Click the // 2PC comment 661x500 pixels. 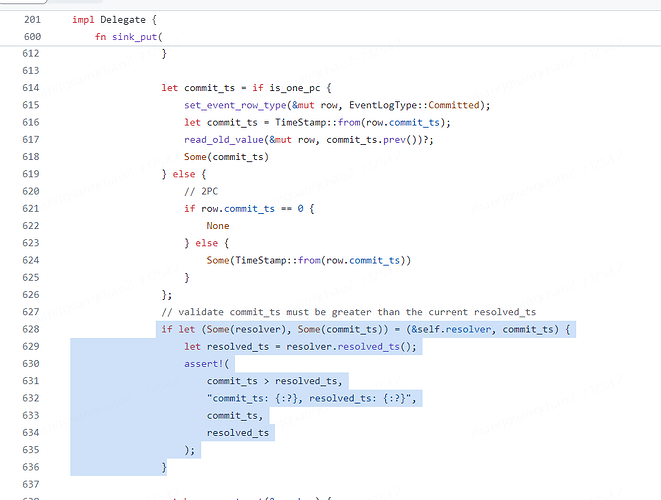tap(201, 191)
